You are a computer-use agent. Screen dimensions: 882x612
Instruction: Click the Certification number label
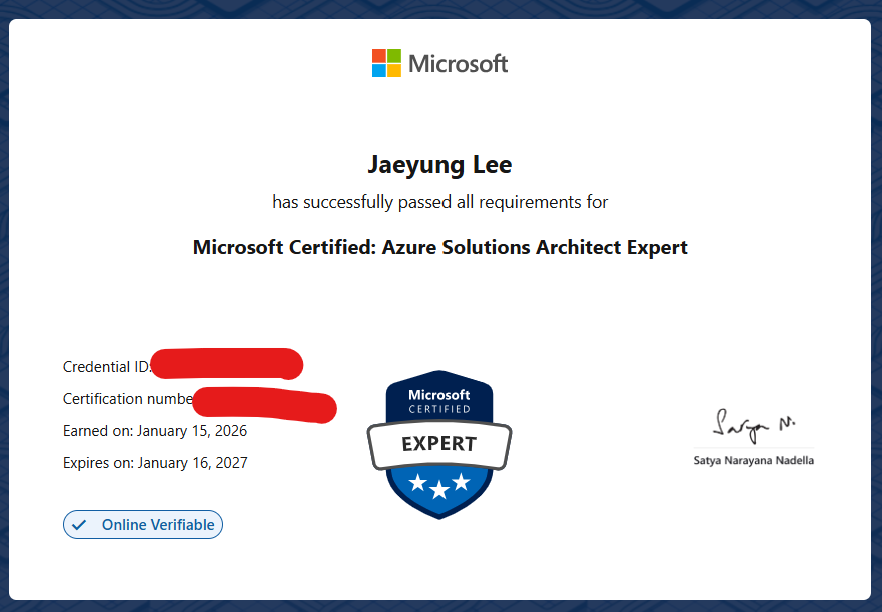coord(128,399)
